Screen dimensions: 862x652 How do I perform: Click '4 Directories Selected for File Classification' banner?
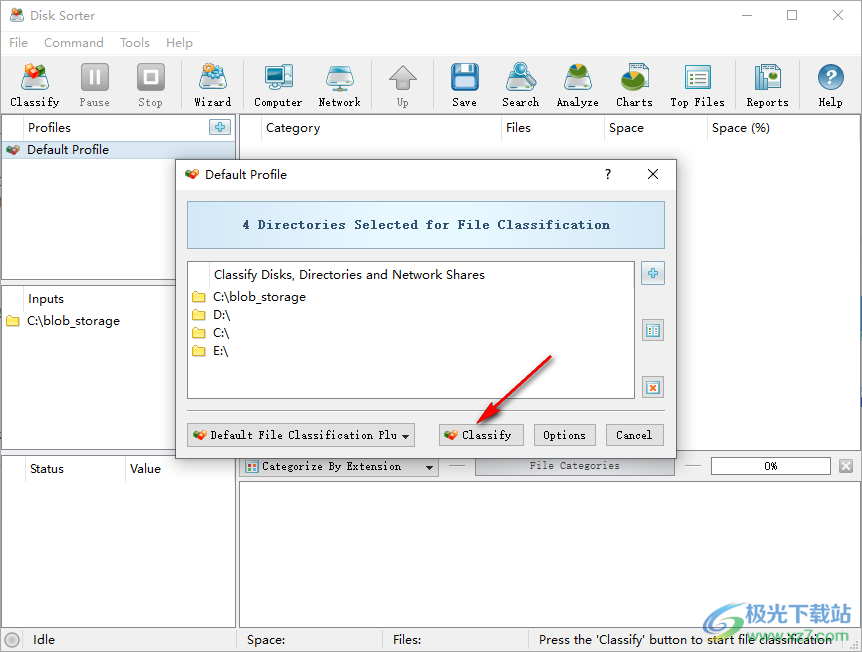pos(426,225)
